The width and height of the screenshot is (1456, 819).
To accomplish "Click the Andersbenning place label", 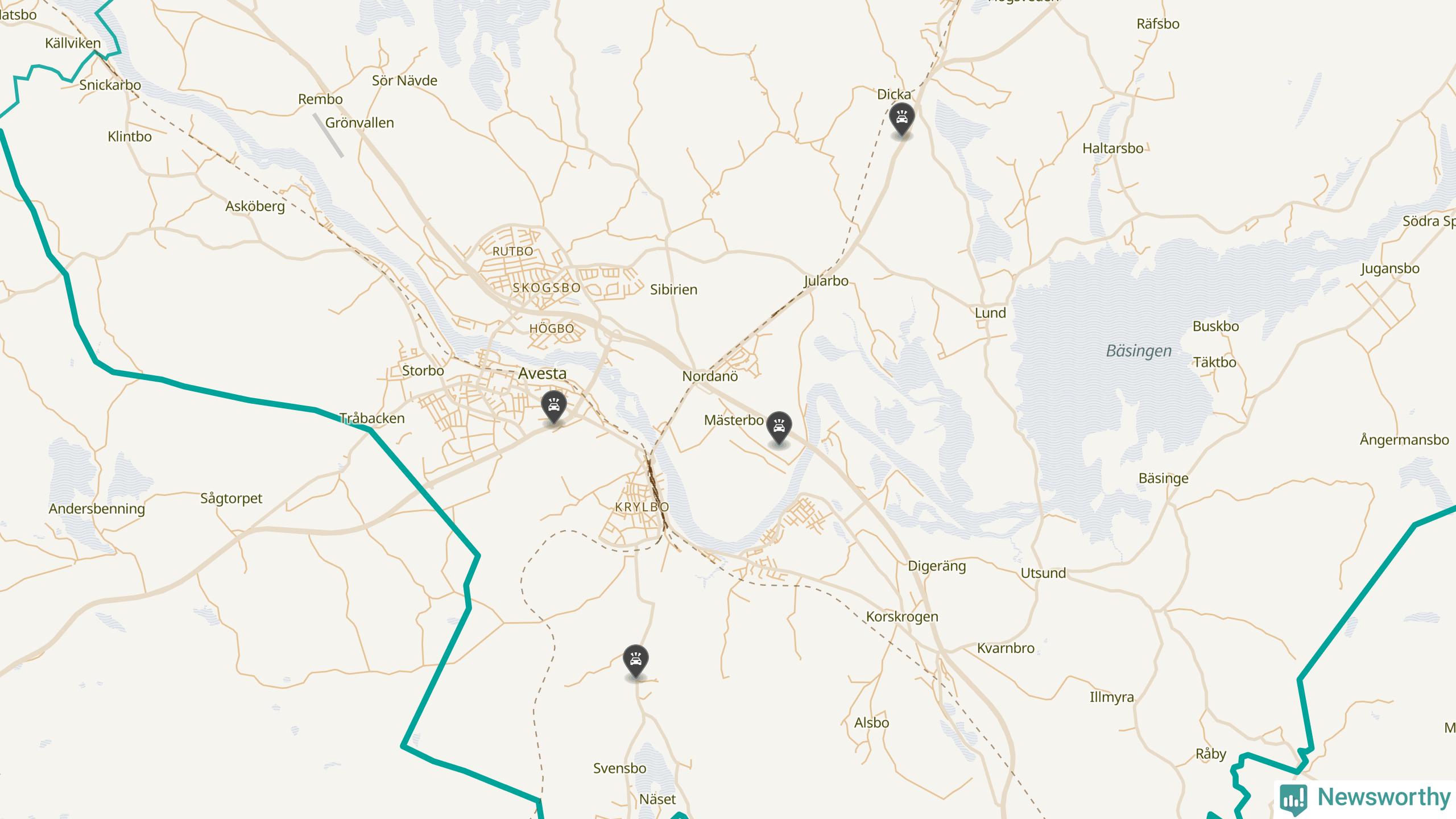I will 97,509.
